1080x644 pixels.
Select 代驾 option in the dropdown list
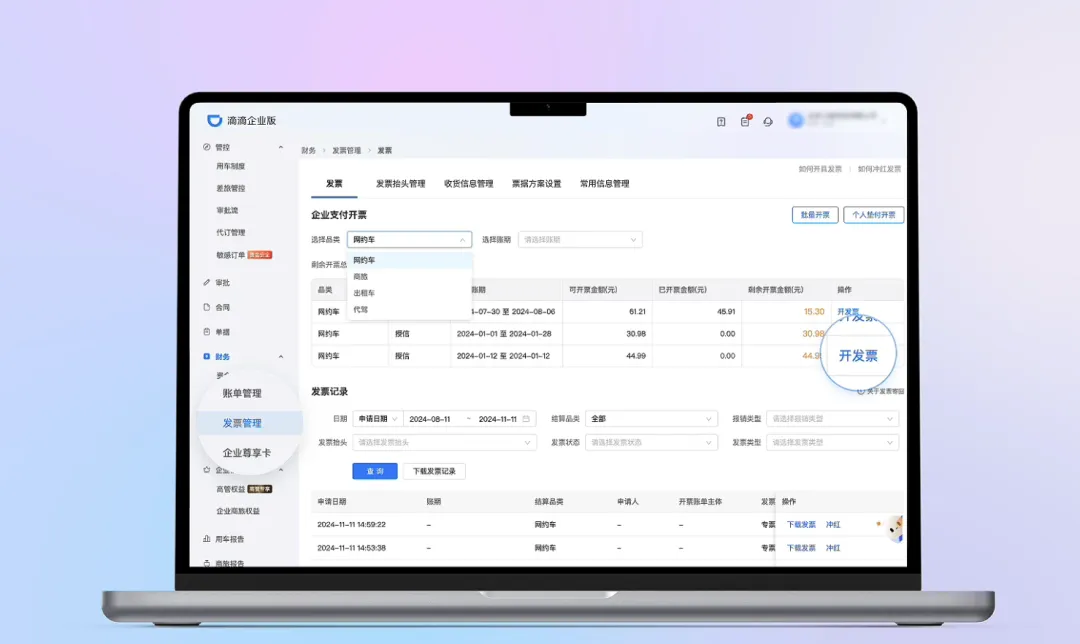[409, 310]
